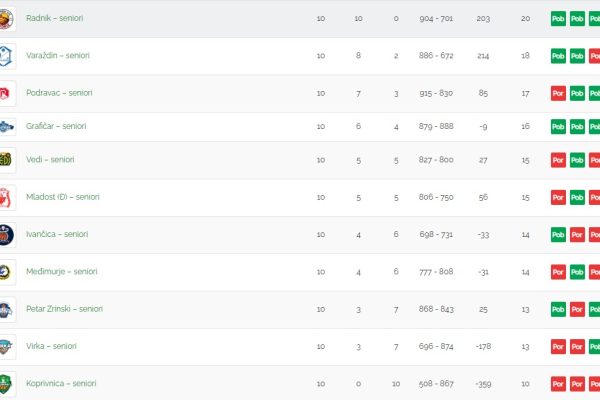
Task: Click the Radnik team logo
Action: point(6,18)
